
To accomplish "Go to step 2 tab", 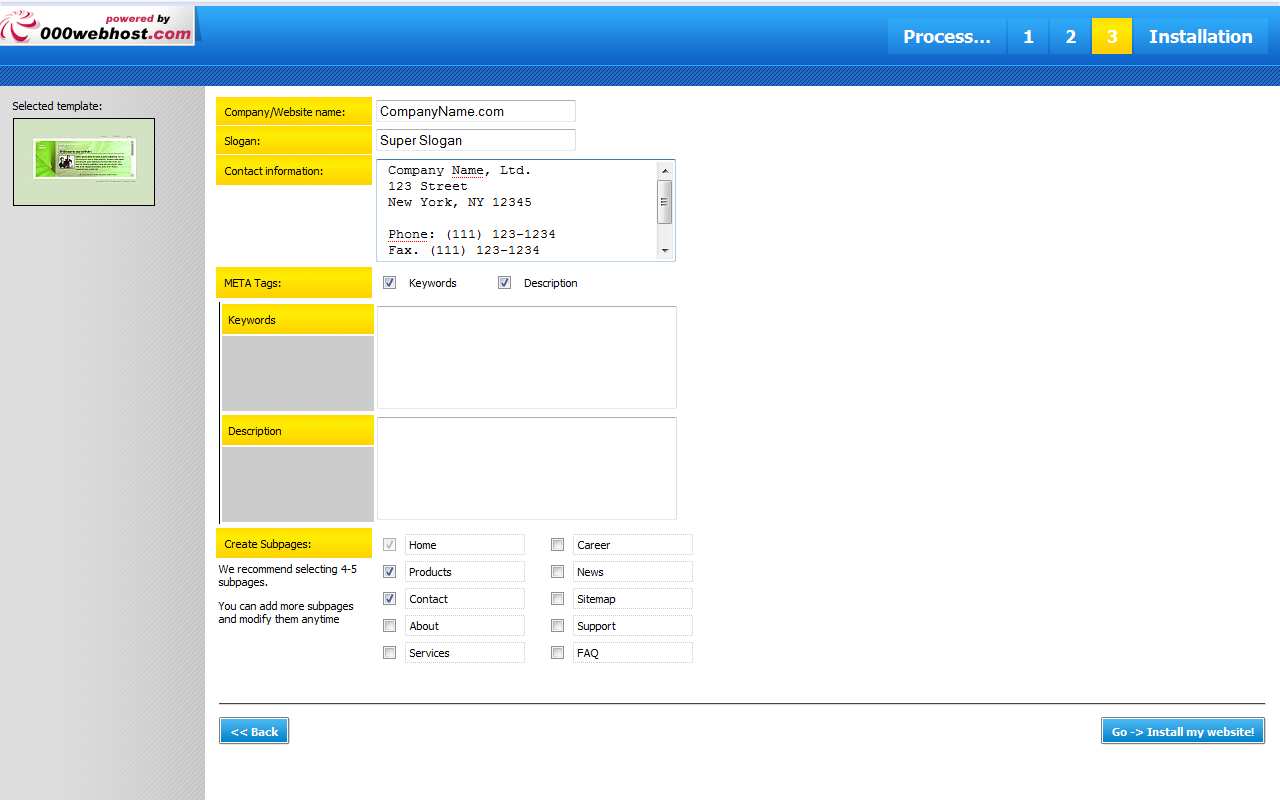I will click(x=1070, y=36).
